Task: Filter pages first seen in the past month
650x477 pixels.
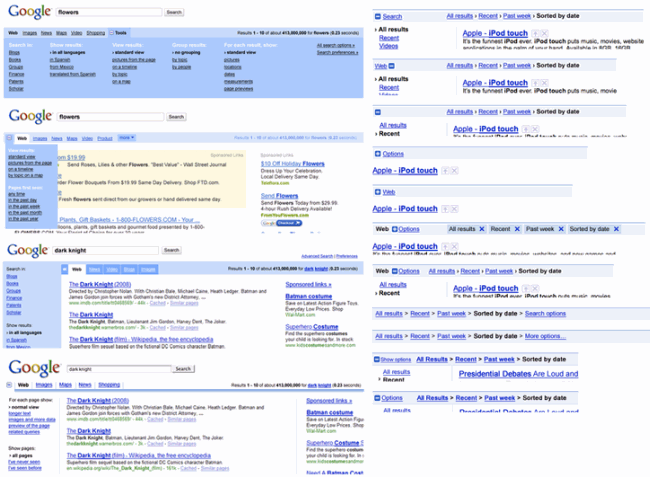Action: tap(25, 213)
